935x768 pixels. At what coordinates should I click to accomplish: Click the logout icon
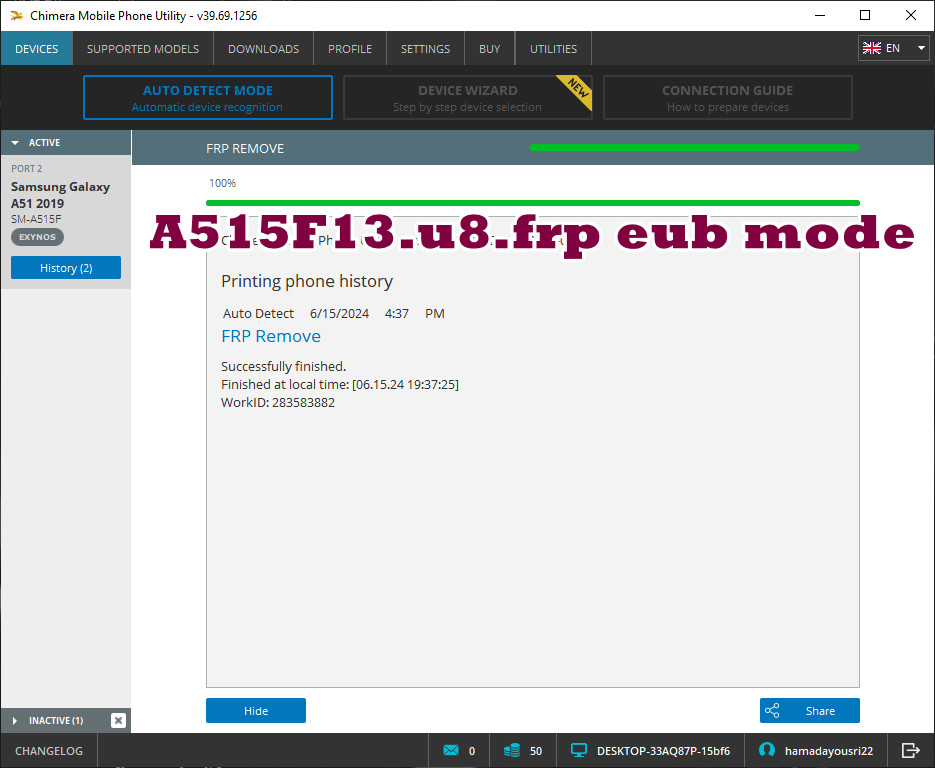911,750
